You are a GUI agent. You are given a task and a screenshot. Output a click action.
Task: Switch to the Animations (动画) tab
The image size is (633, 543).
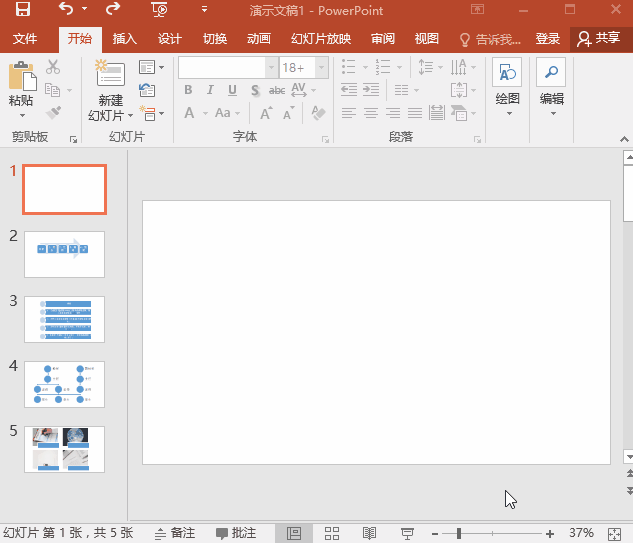[259, 39]
